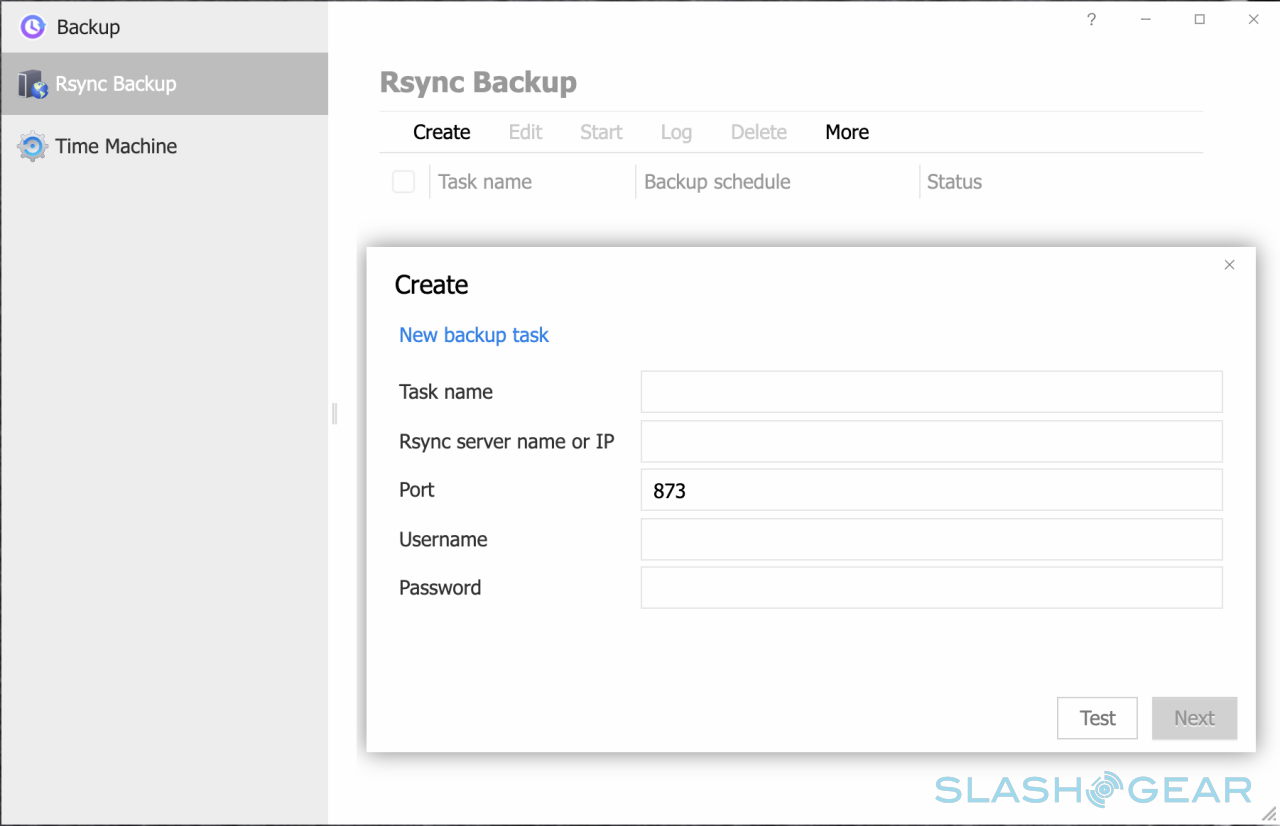Tick the select-all tasks checkbox

coord(403,182)
